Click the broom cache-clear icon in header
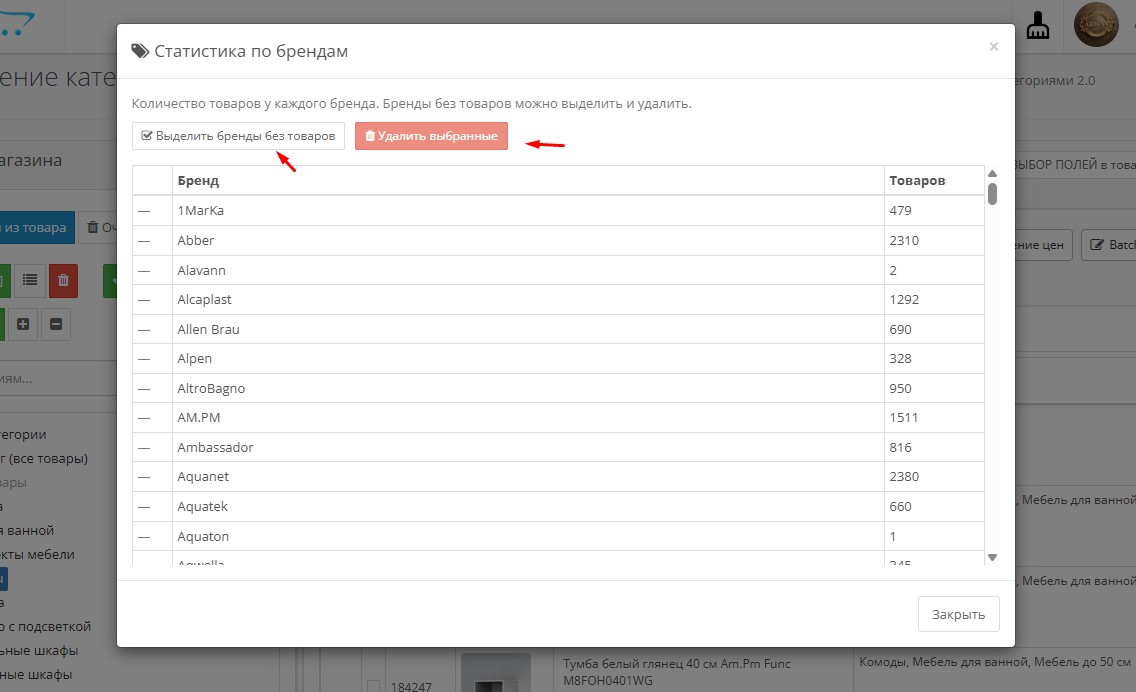 [1039, 25]
